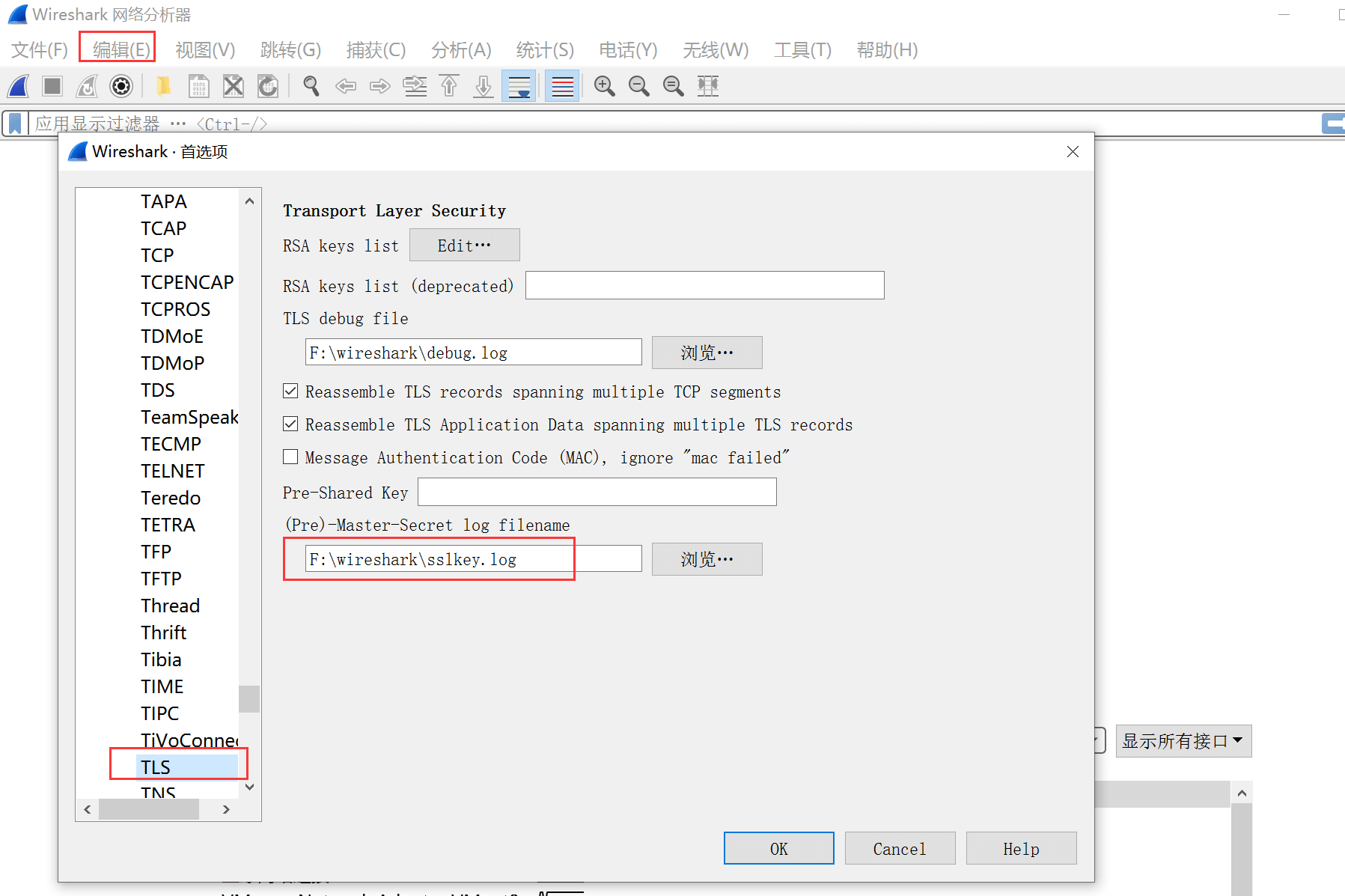Viewport: 1345px width, 896px height.
Task: Reset text to normal size
Action: tap(674, 86)
